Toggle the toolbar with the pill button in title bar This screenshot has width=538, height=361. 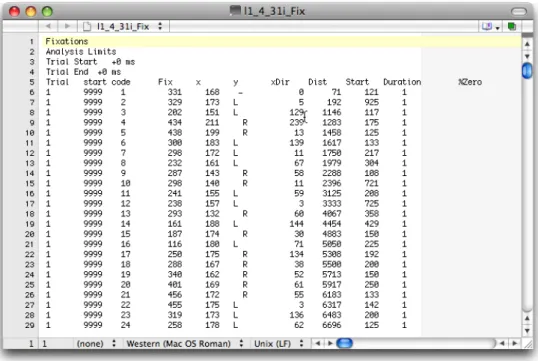[518, 12]
